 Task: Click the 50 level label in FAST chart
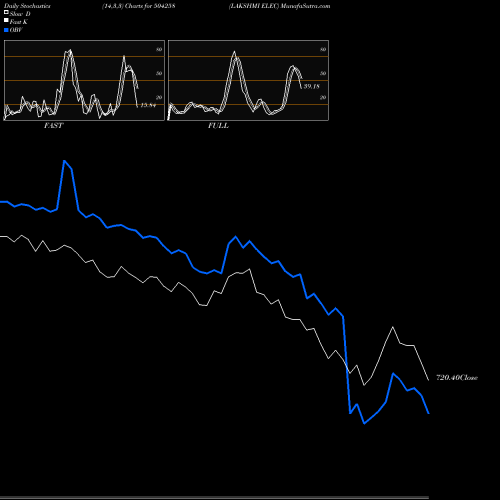(x=159, y=73)
